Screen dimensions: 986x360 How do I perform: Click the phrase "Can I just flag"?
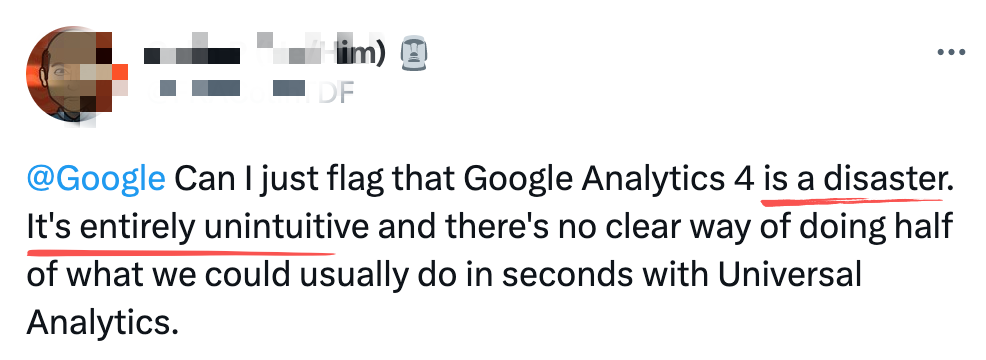click(279, 181)
